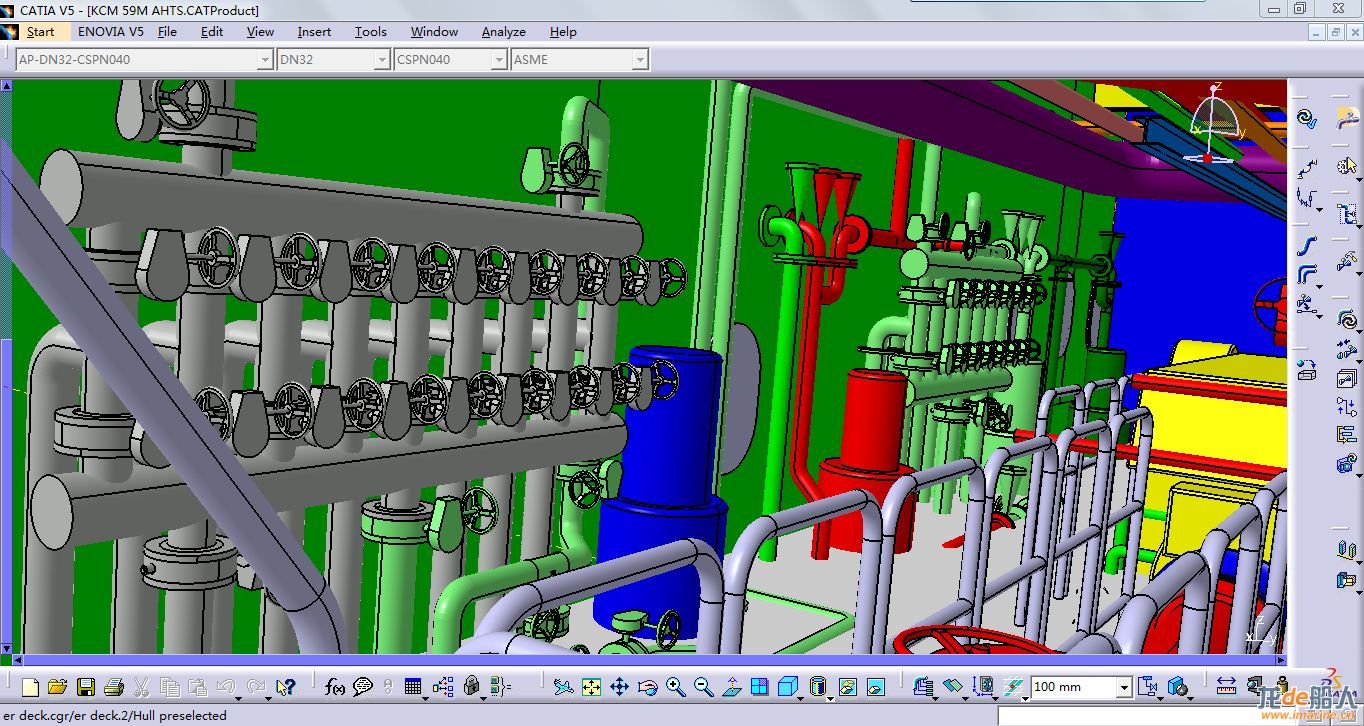Image resolution: width=1364 pixels, height=726 pixels.
Task: Click the Create Multi-View icon
Action: (759, 687)
